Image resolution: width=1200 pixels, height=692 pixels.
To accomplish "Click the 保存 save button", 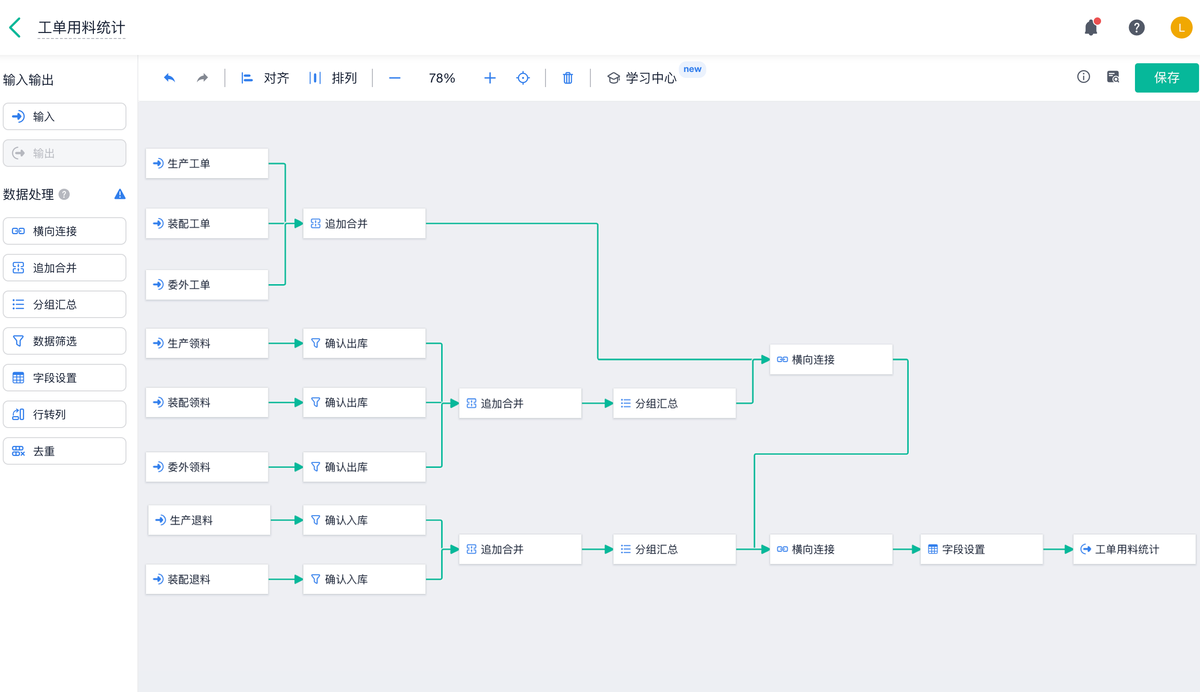I will 1166,78.
